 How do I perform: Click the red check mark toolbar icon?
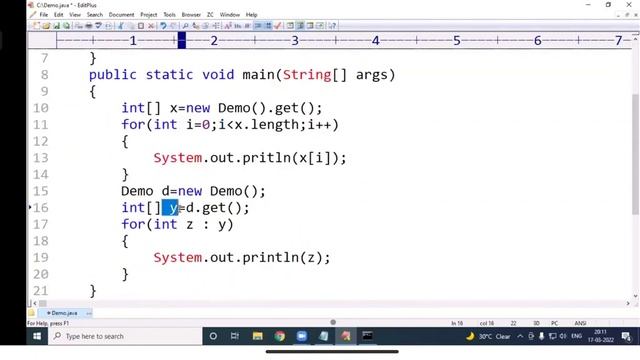[x=278, y=26]
